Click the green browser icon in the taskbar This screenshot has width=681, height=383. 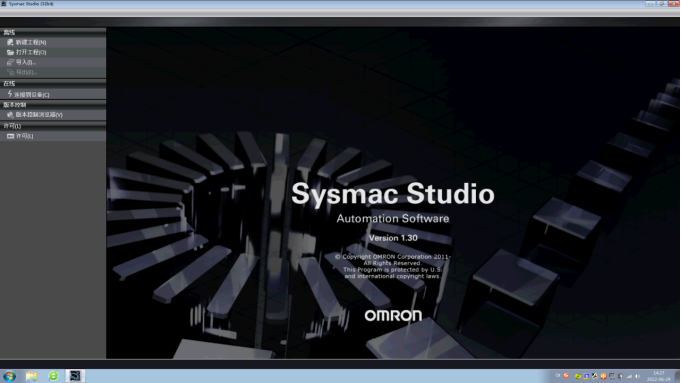(x=53, y=376)
